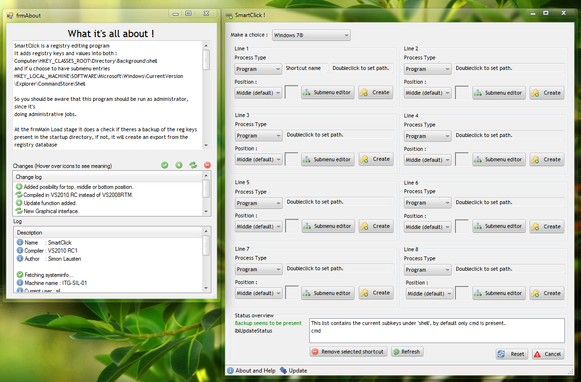Viewport: 581px width, 382px height.
Task: Open Line 8 Position dropdown
Action: pyautogui.click(x=429, y=293)
